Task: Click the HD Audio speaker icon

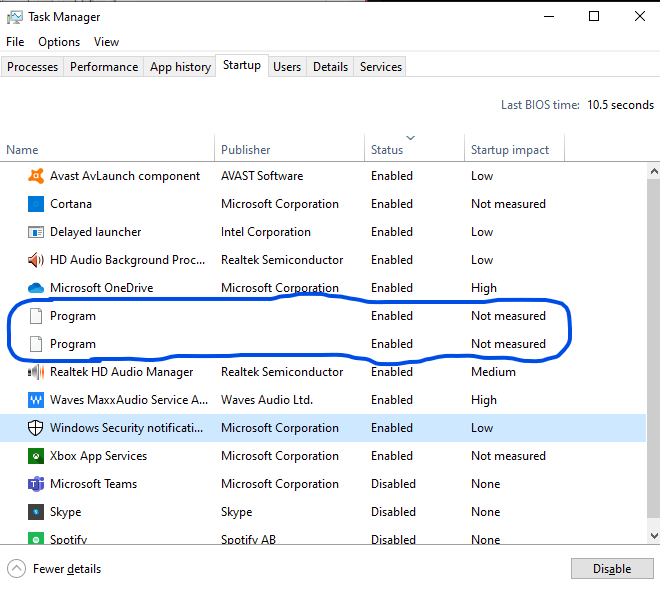Action: [36, 260]
